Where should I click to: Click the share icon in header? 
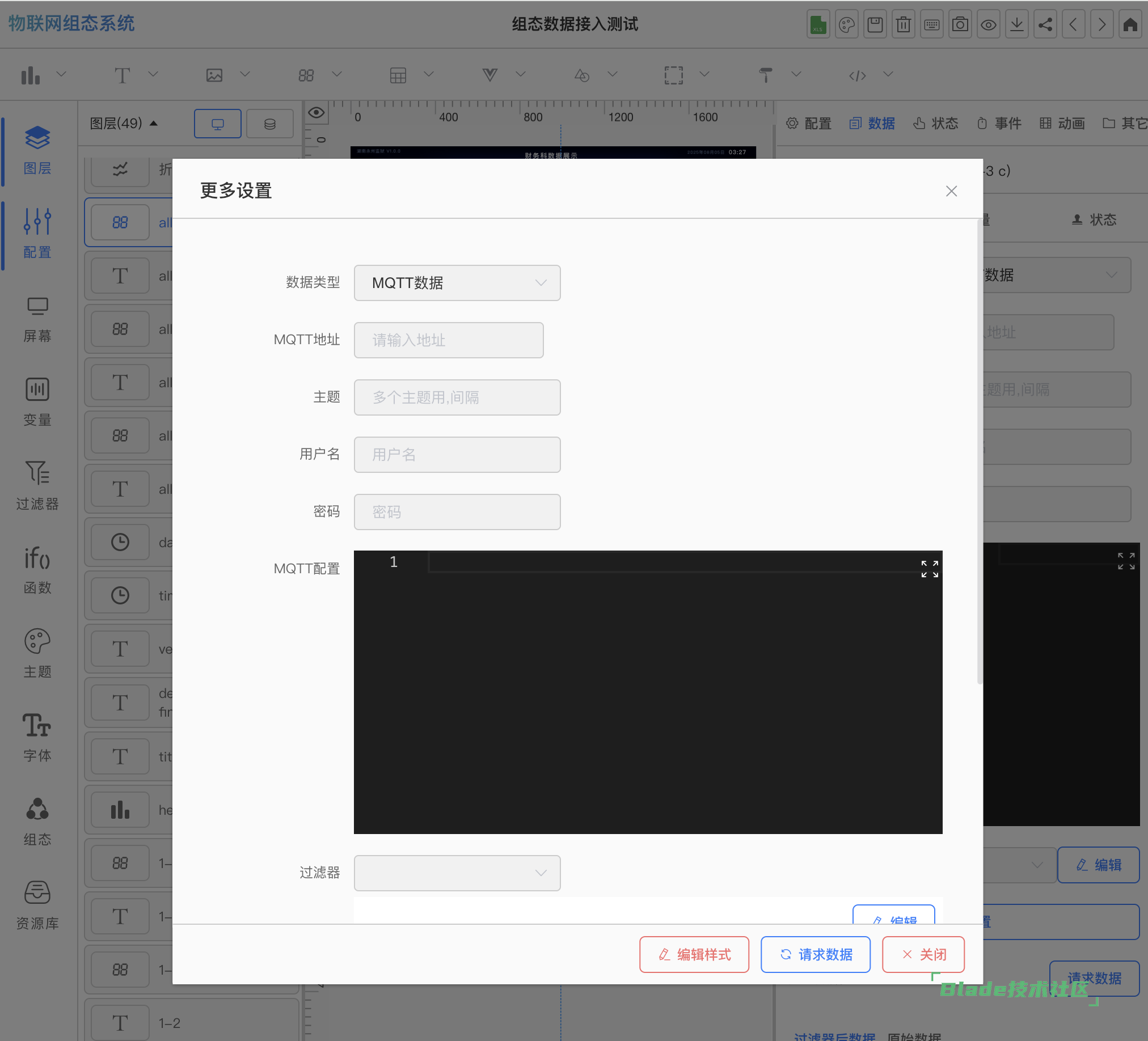tap(1045, 24)
